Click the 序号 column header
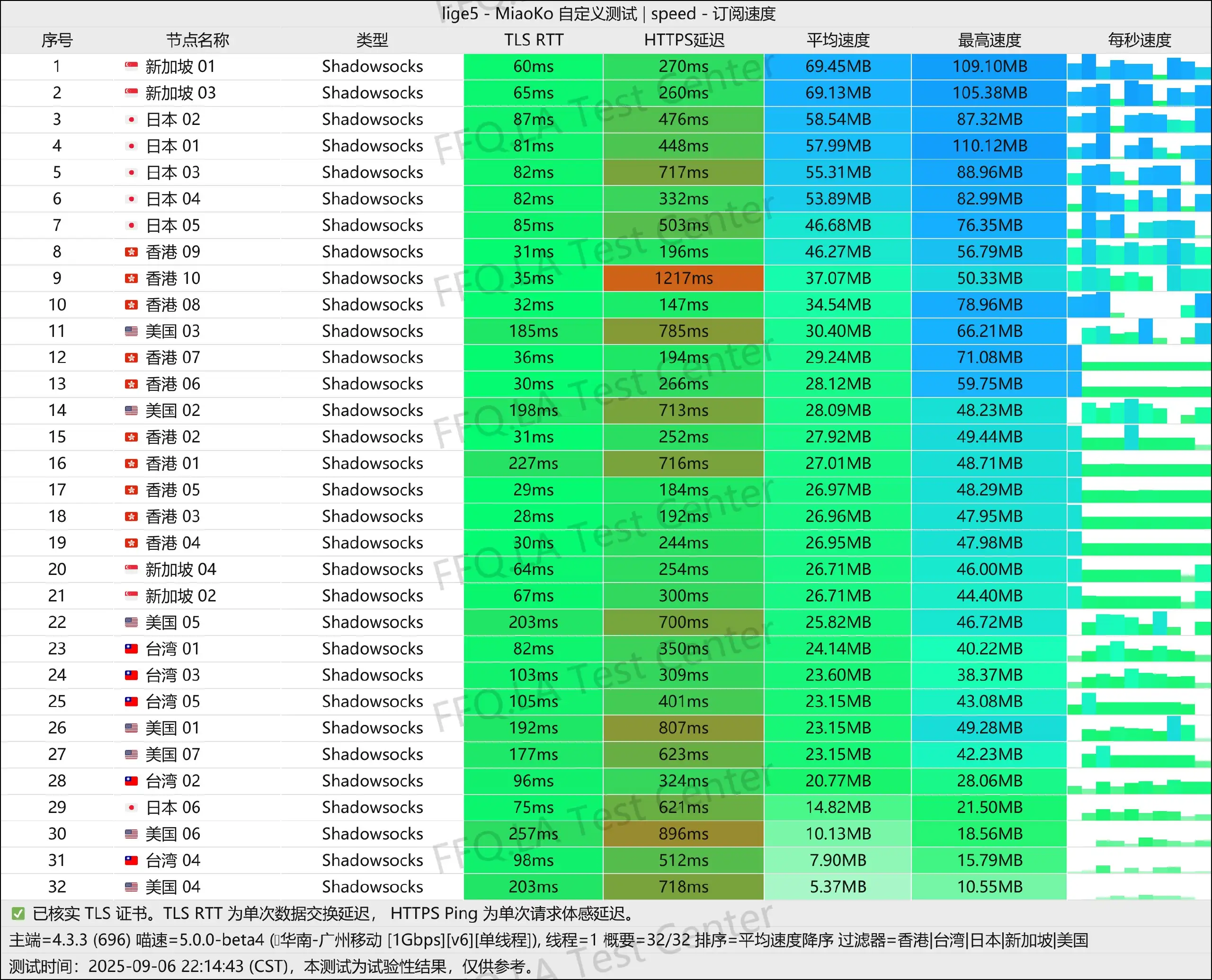This screenshot has width=1212, height=980. tap(57, 40)
